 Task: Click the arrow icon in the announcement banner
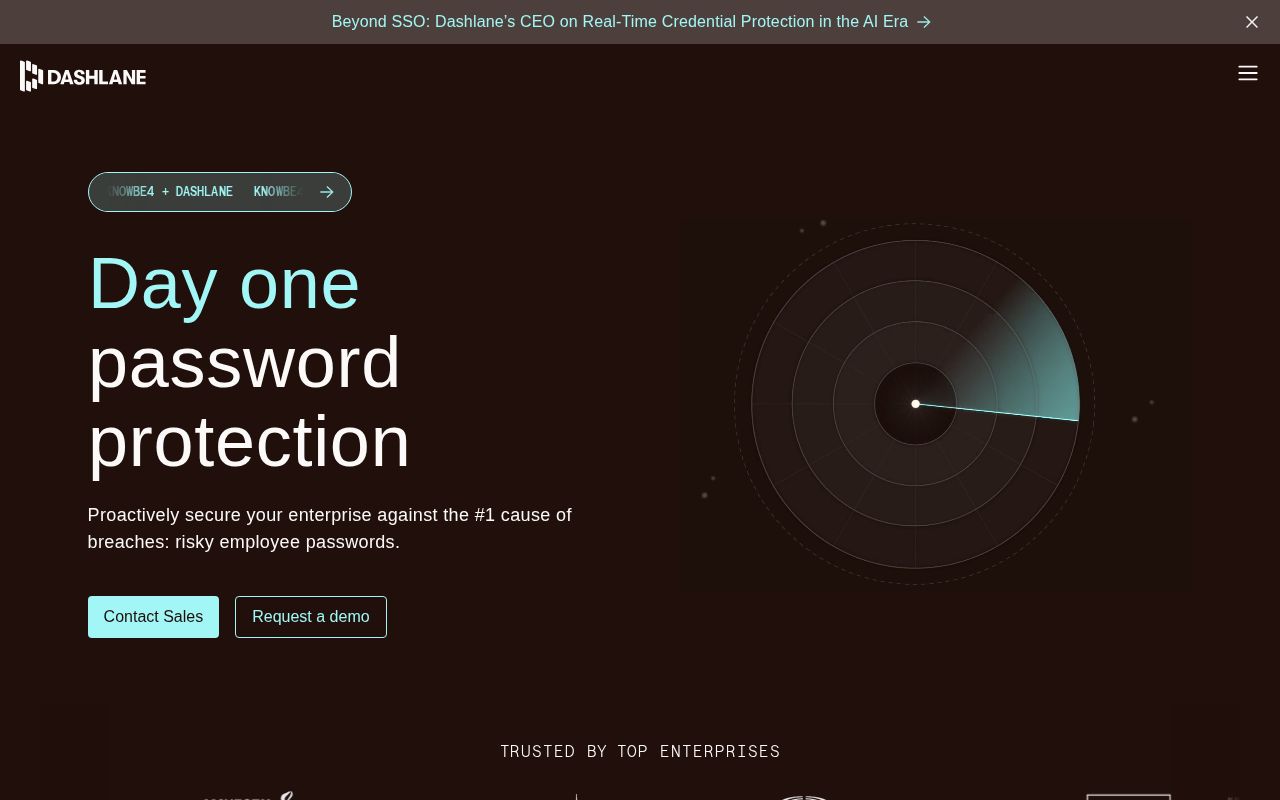point(923,22)
